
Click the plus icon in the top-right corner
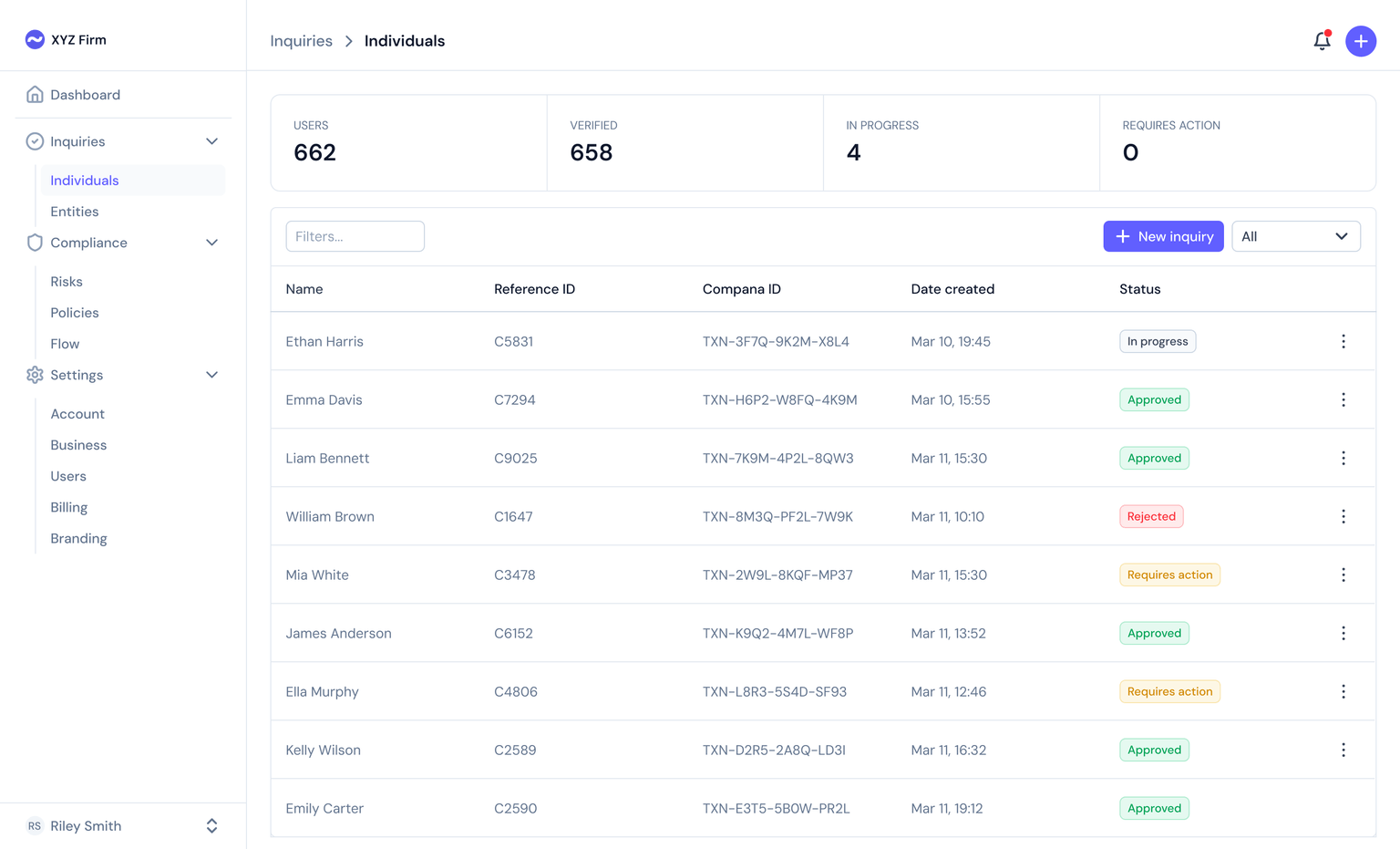coord(1361,41)
